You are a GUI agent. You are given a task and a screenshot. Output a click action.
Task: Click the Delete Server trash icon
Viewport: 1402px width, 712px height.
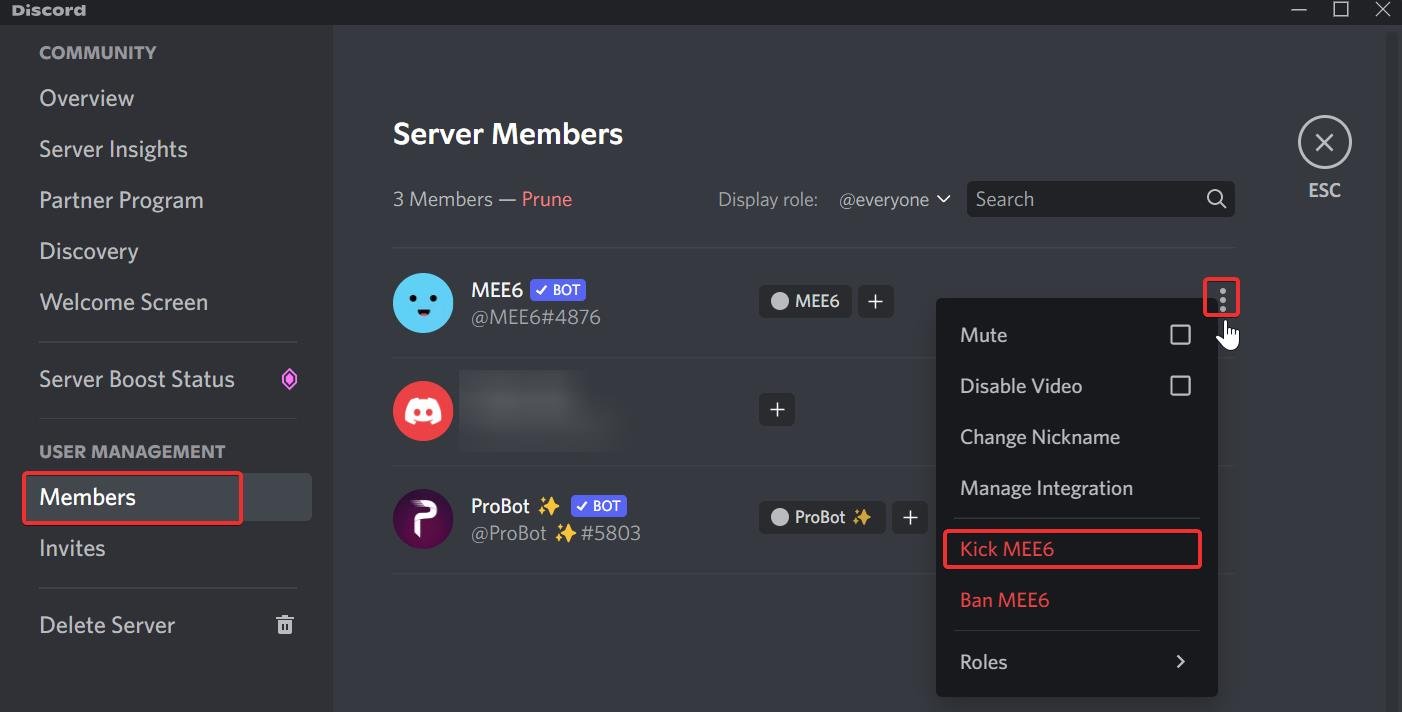coord(285,625)
